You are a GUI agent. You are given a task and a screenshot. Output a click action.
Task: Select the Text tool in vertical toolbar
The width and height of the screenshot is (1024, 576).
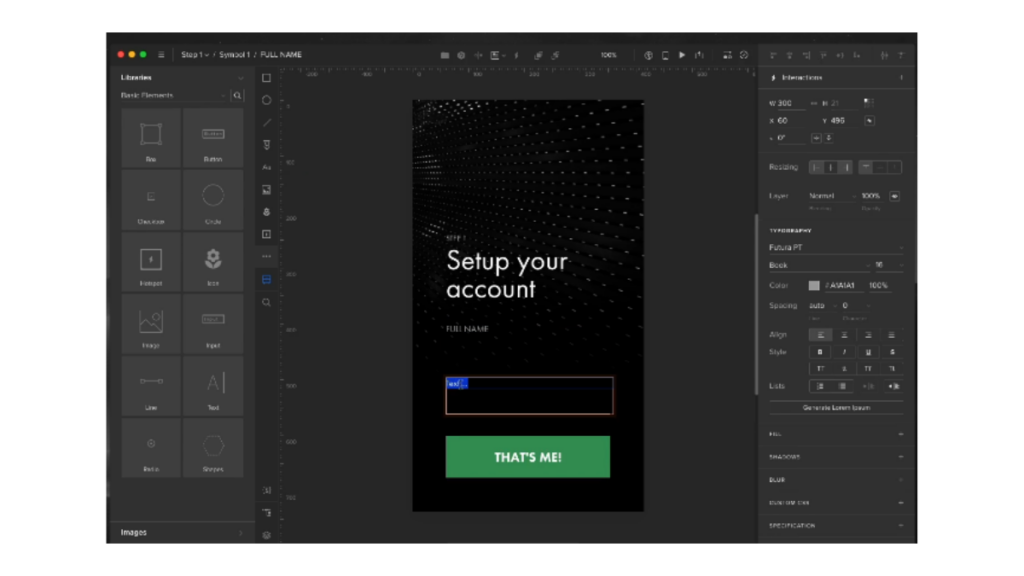[266, 167]
